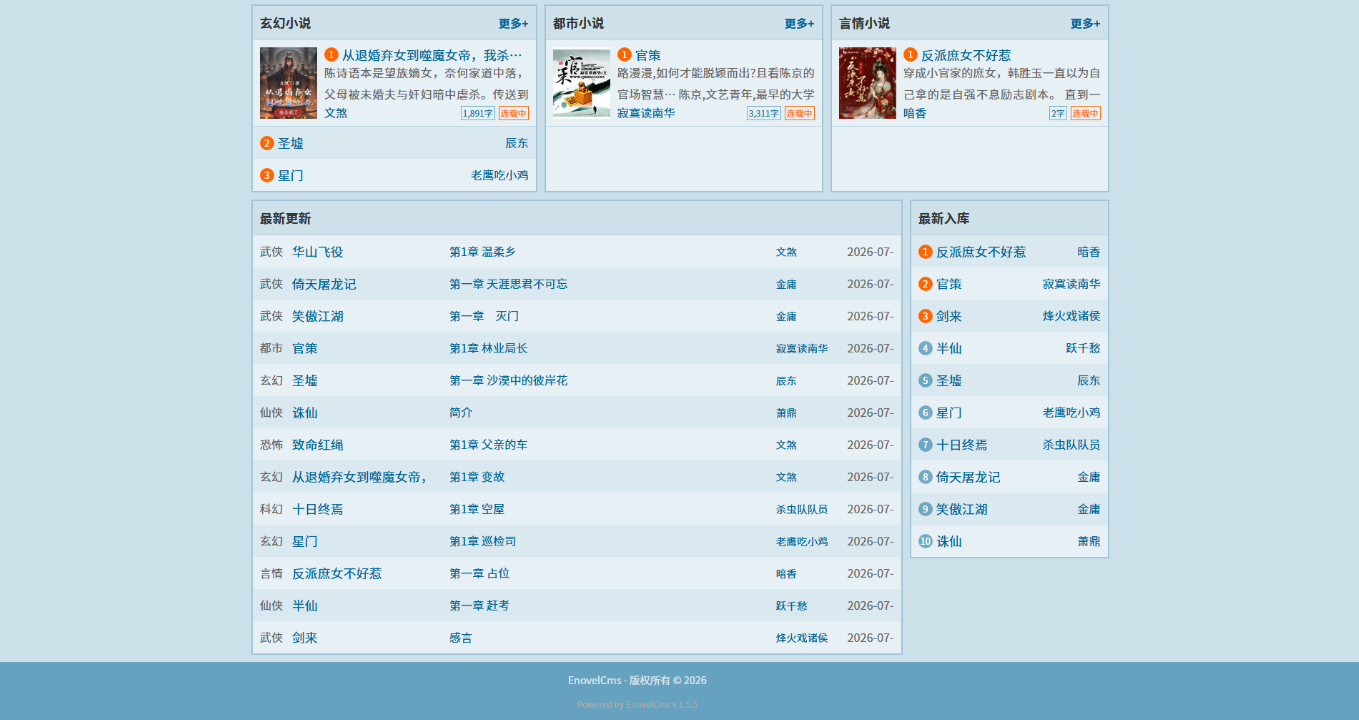Open chapter 第一章 占位
Screen dimensions: 1359x720
479,573
